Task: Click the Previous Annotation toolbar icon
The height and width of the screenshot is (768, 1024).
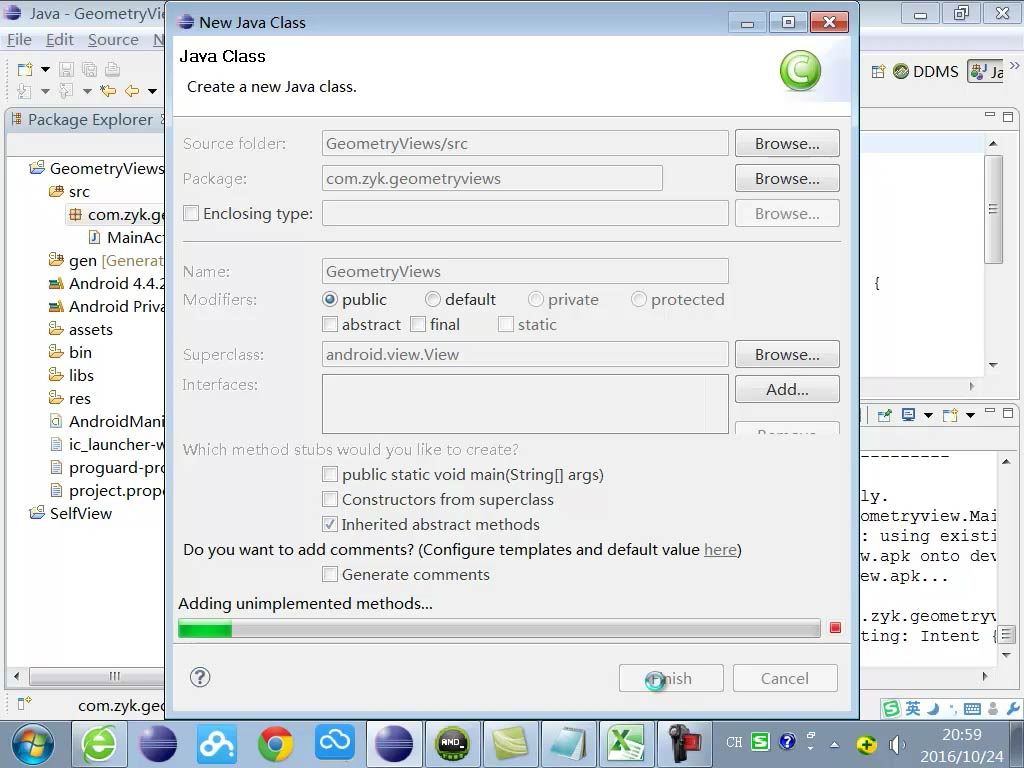Action: 66,91
